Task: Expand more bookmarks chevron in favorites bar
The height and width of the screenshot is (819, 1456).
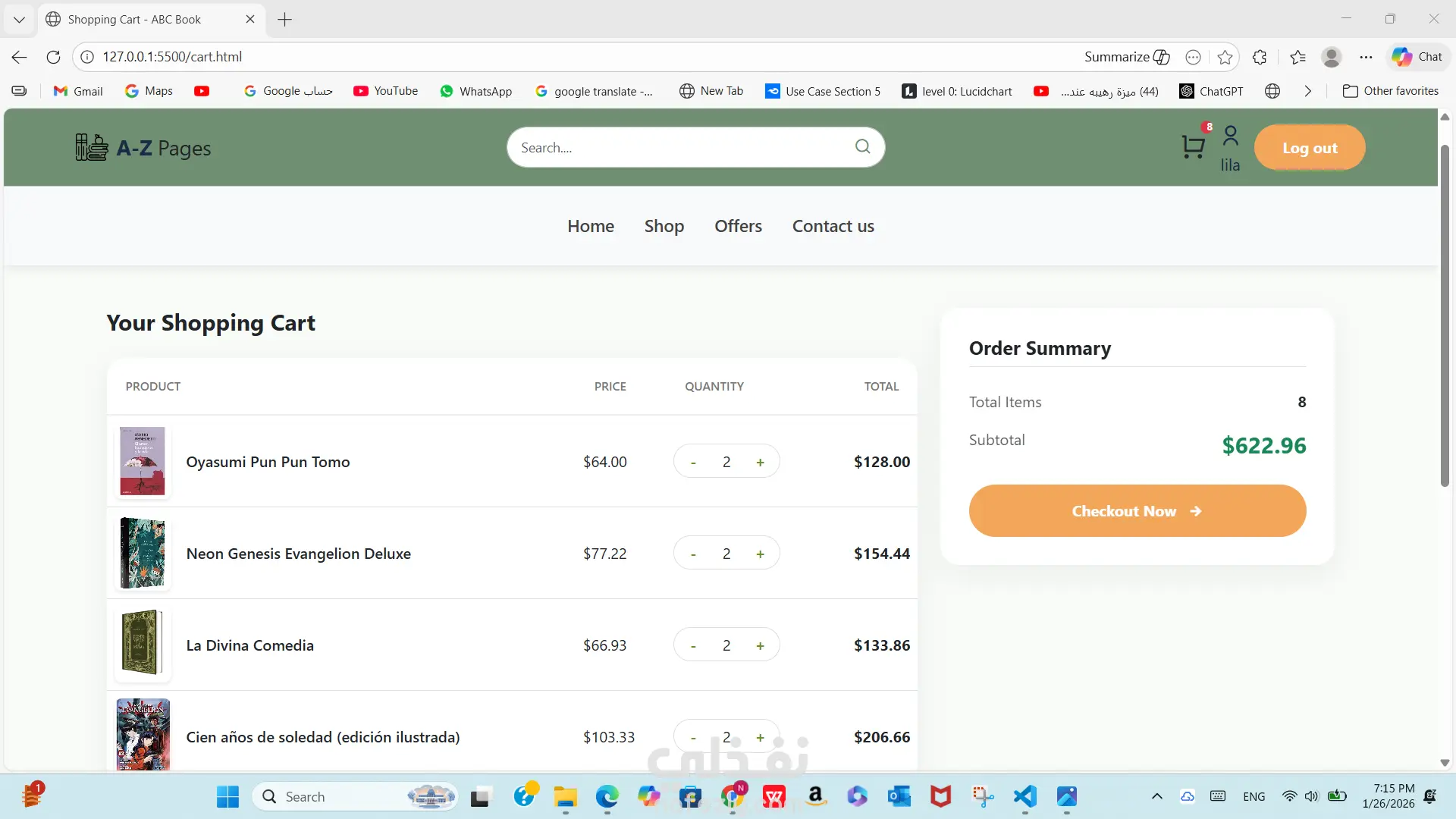Action: (1307, 91)
